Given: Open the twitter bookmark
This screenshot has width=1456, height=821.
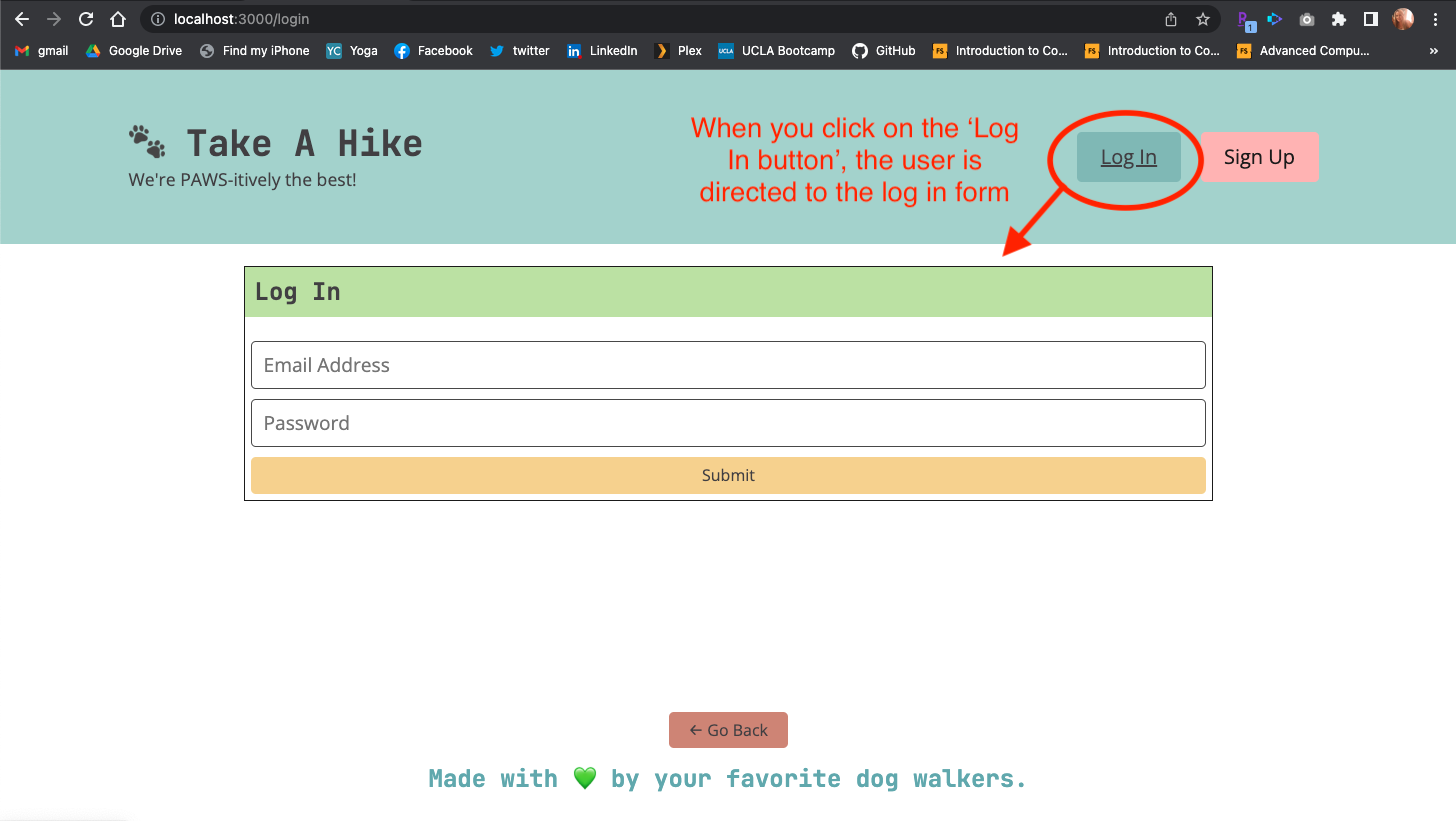Looking at the screenshot, I should pos(520,51).
